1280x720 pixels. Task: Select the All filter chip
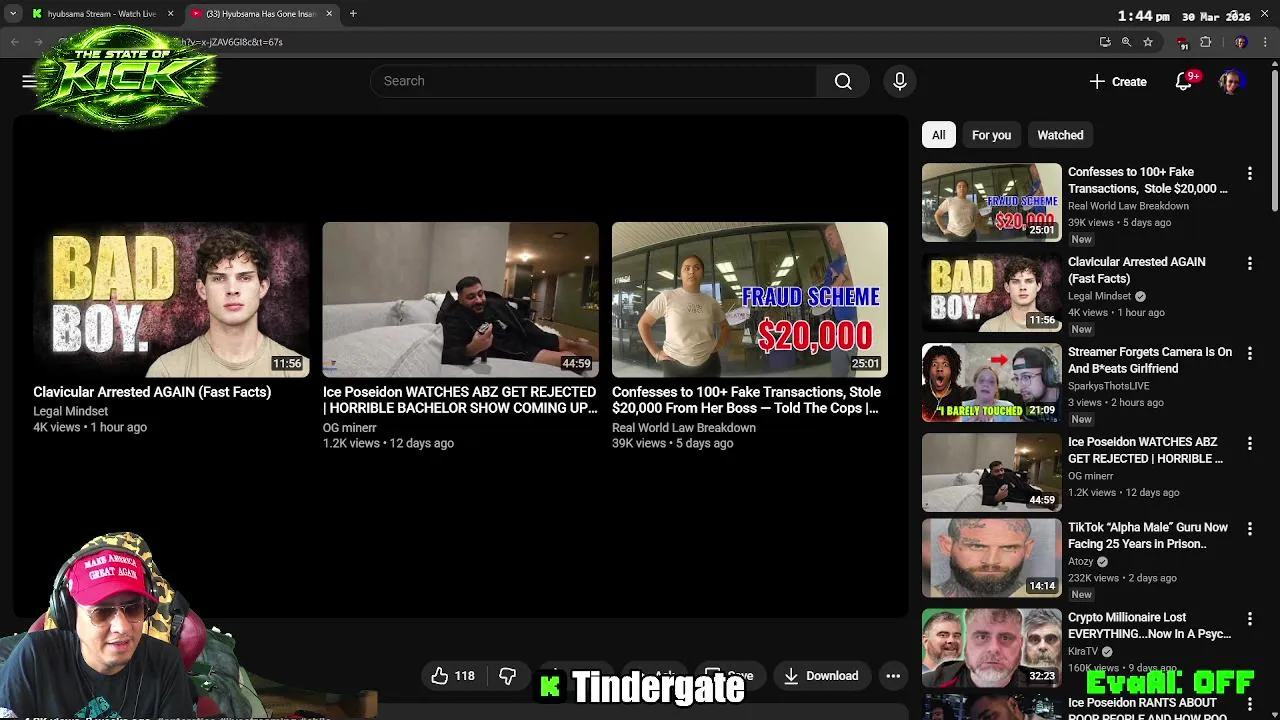click(938, 135)
